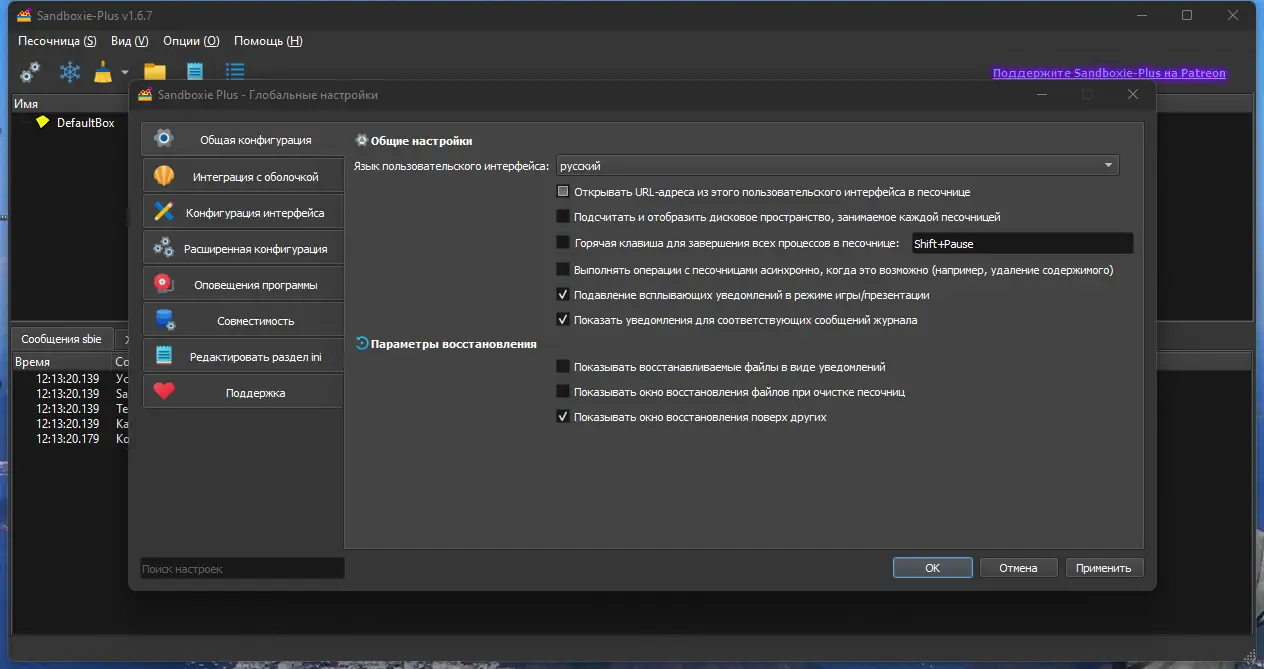1264x669 pixels.
Task: Open the Поддержите Sandboxie-Plus на Patreon link
Action: click(1109, 73)
